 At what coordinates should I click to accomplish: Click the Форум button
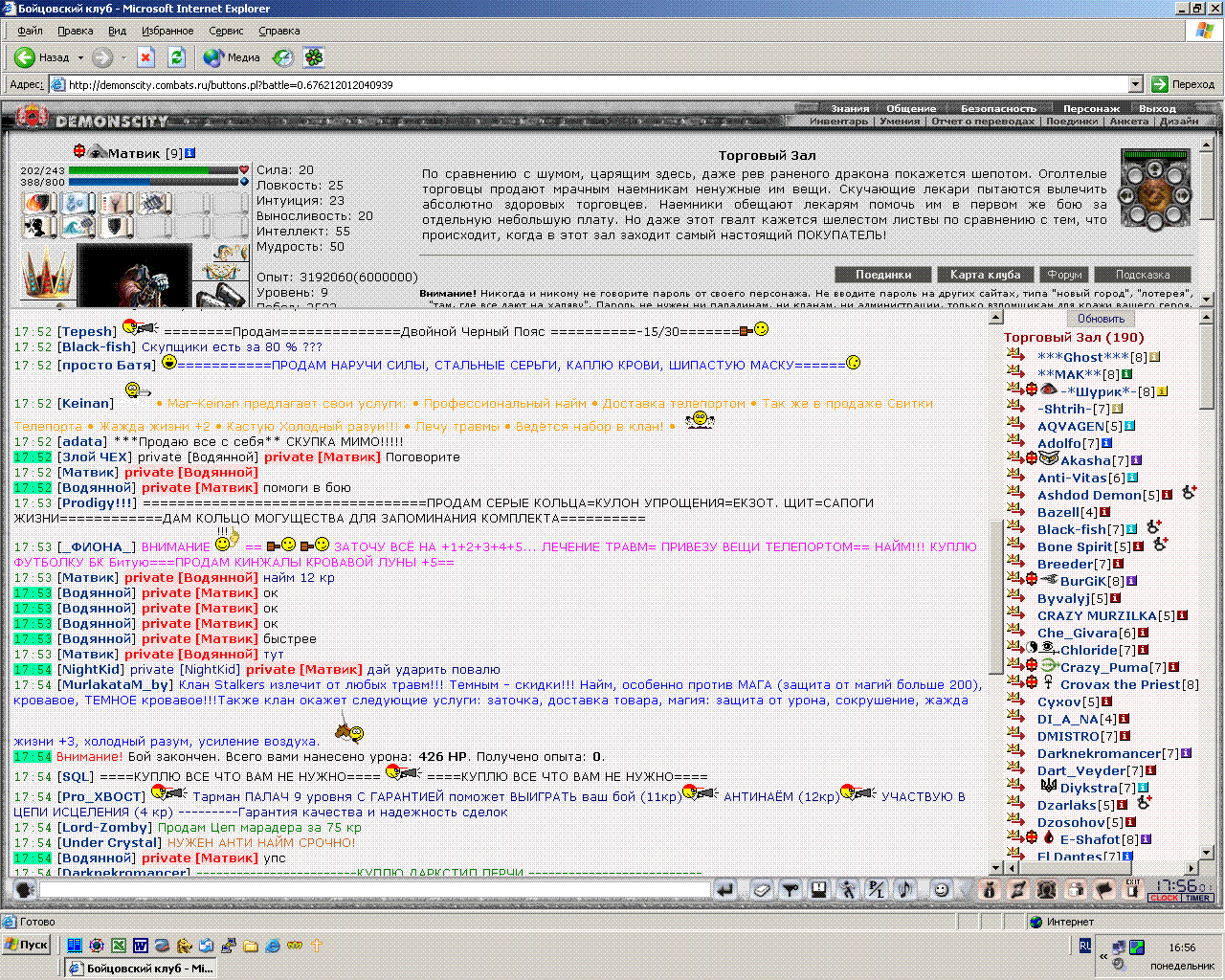(1064, 275)
